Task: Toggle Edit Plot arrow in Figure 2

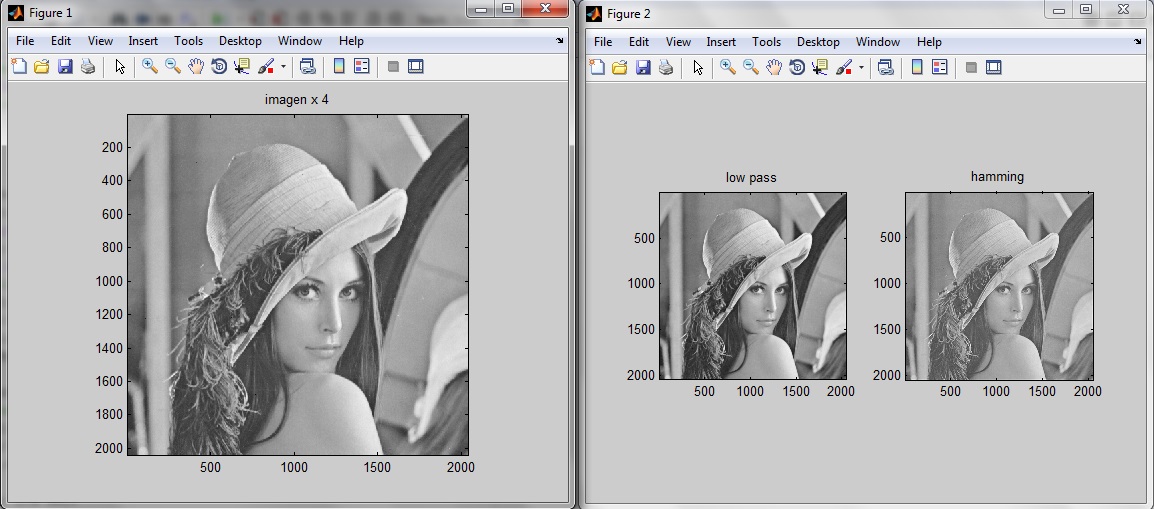Action: click(x=698, y=68)
